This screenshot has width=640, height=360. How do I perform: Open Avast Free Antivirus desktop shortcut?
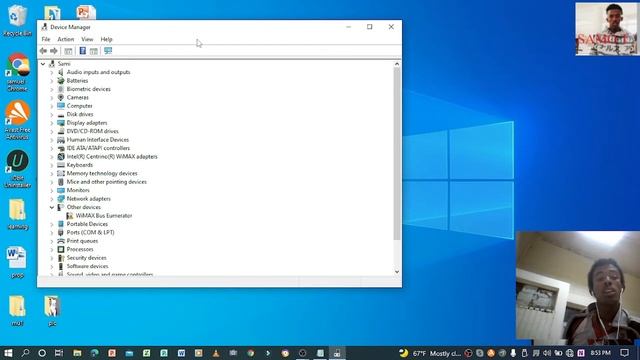pyautogui.click(x=17, y=120)
